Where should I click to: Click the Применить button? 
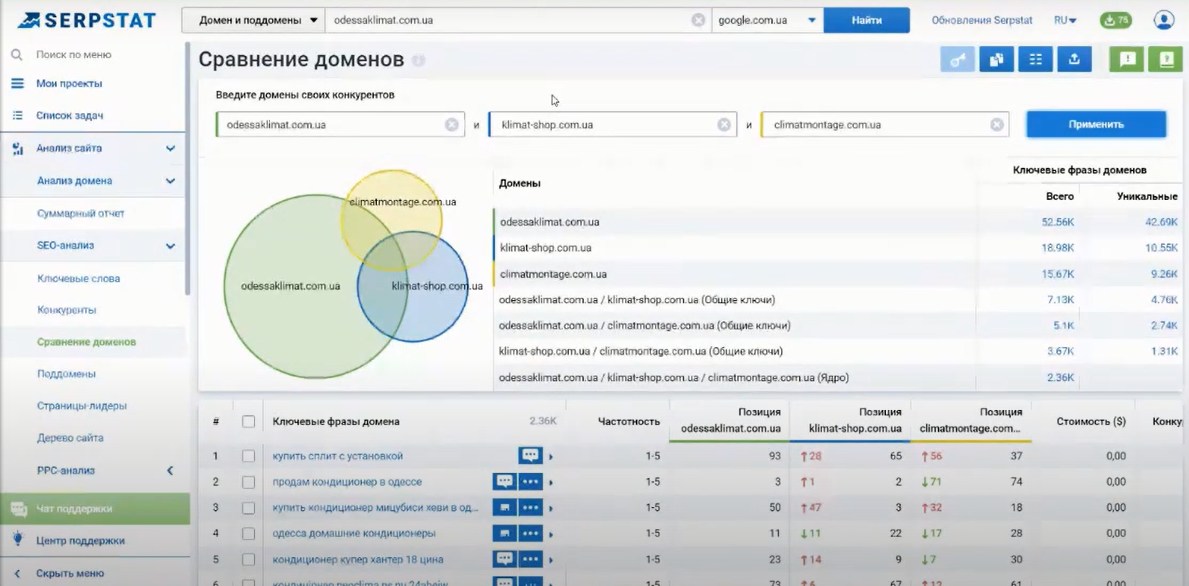[1096, 124]
